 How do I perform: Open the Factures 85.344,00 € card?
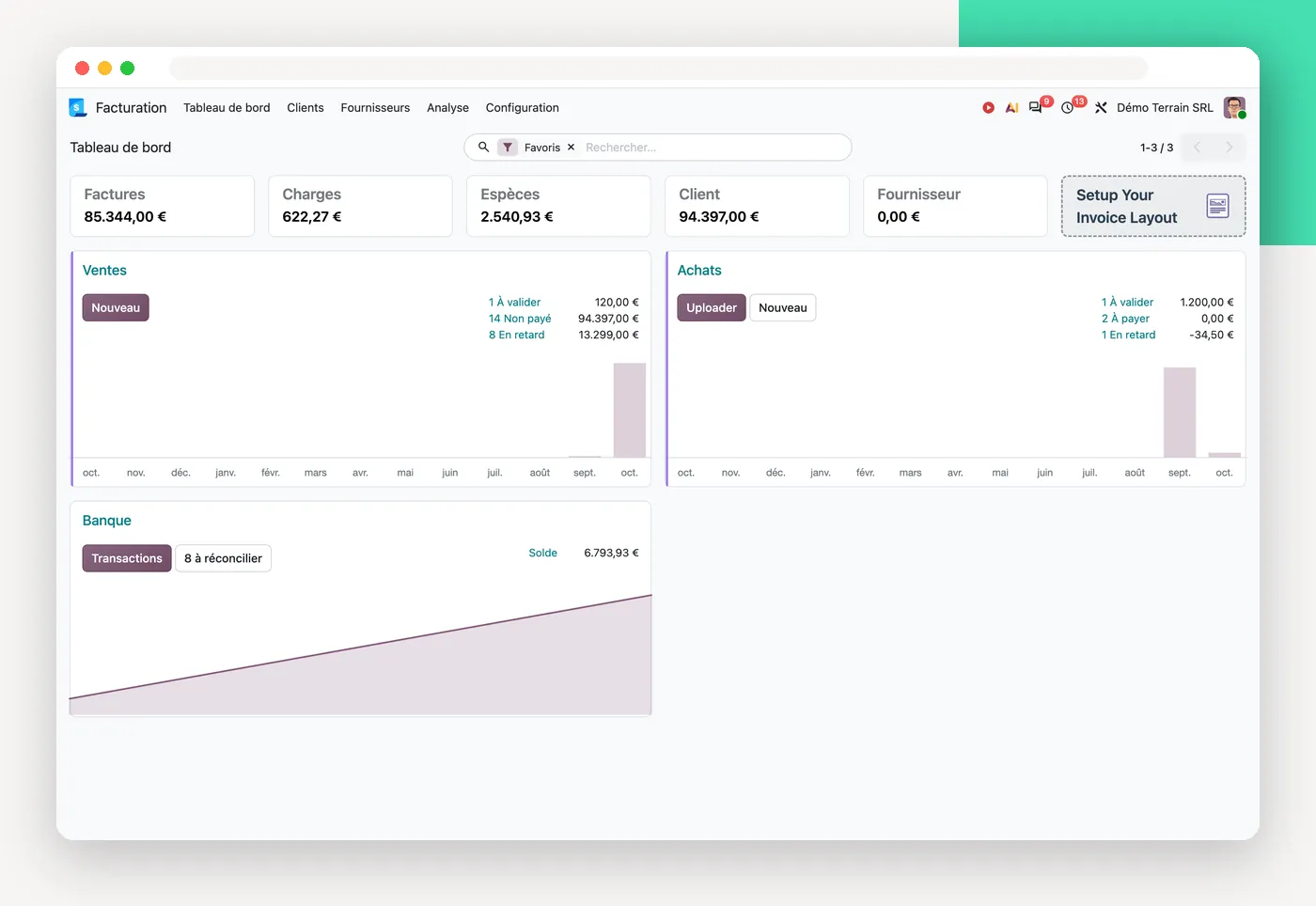tap(163, 206)
